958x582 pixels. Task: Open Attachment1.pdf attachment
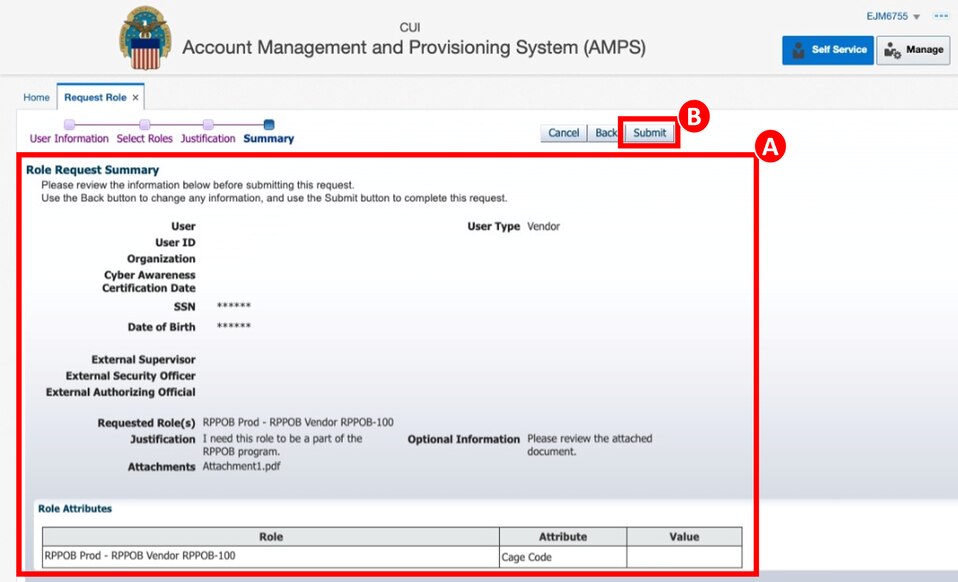coord(241,466)
